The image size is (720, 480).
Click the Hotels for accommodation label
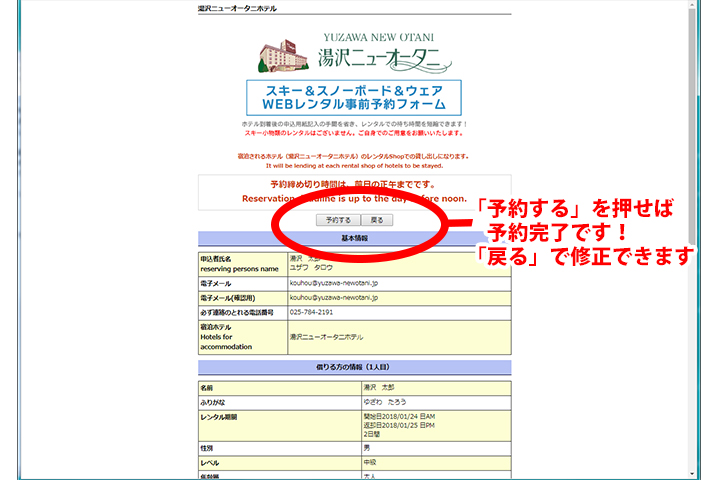(x=226, y=342)
